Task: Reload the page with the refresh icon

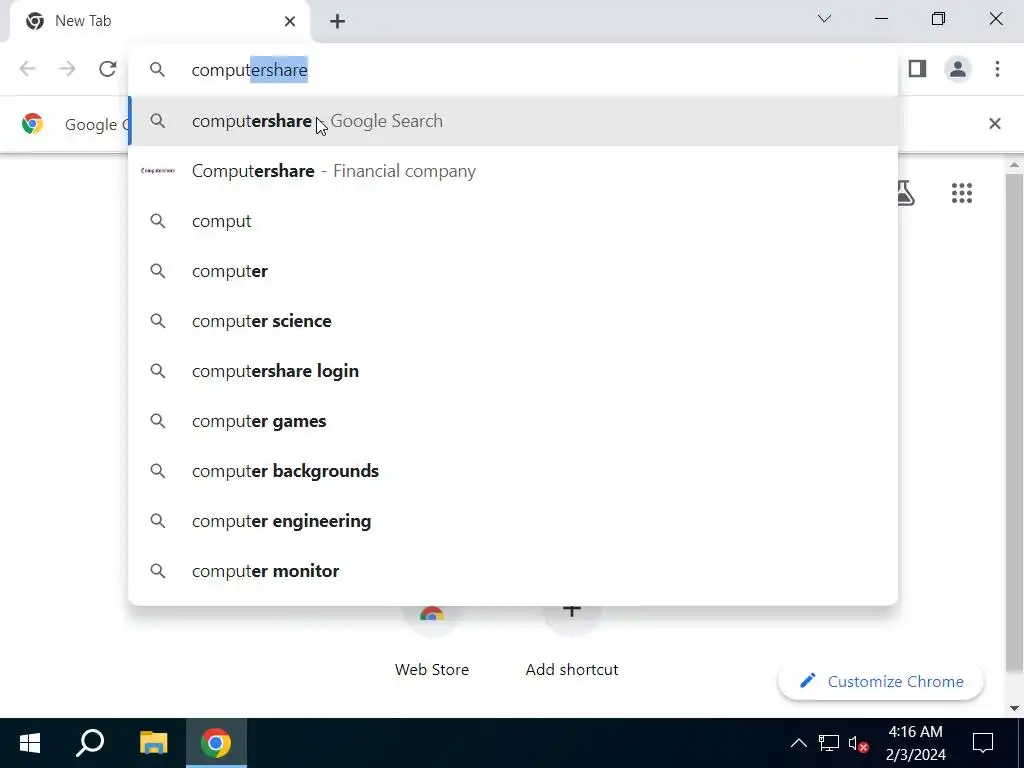Action: pyautogui.click(x=108, y=69)
